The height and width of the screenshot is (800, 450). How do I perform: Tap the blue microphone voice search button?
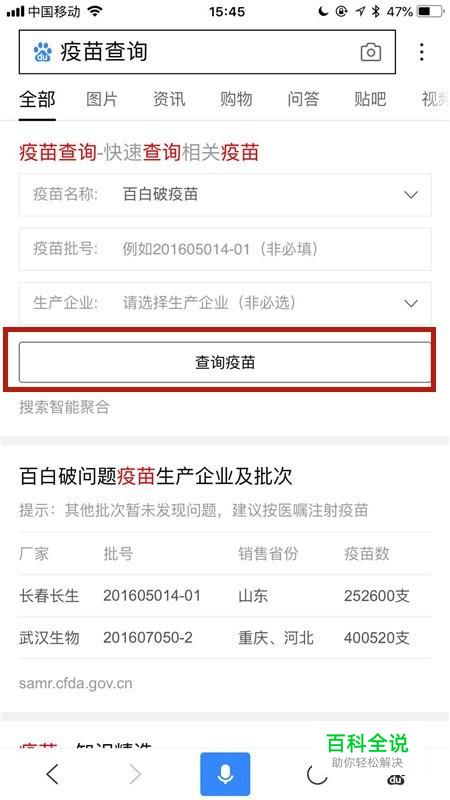point(225,774)
